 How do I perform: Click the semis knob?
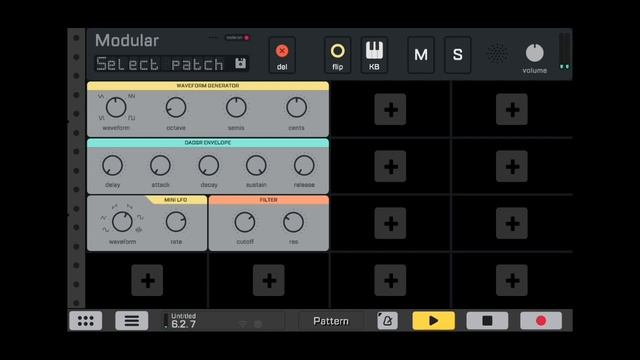pos(236,108)
